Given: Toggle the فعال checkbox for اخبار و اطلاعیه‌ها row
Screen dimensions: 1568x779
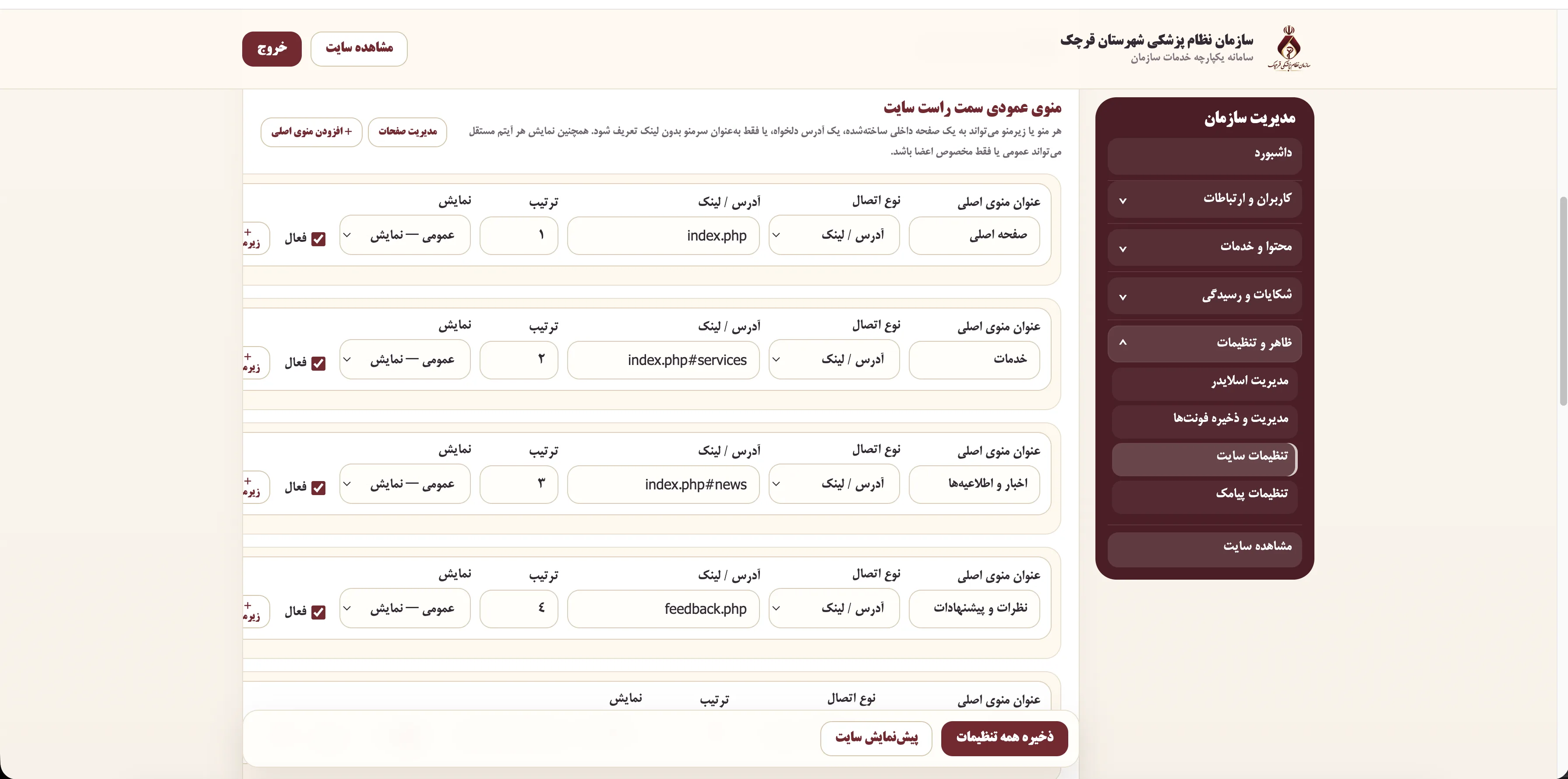Looking at the screenshot, I should click(318, 487).
